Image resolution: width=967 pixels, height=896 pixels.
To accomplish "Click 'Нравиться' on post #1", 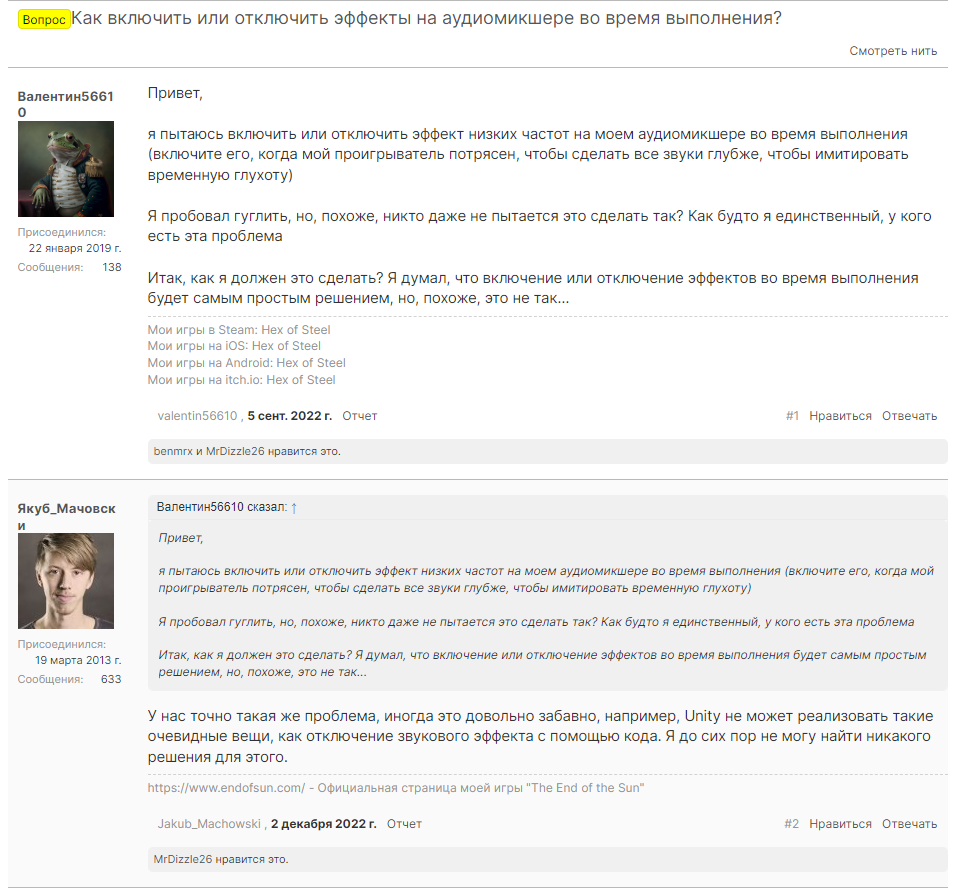I will [x=840, y=416].
